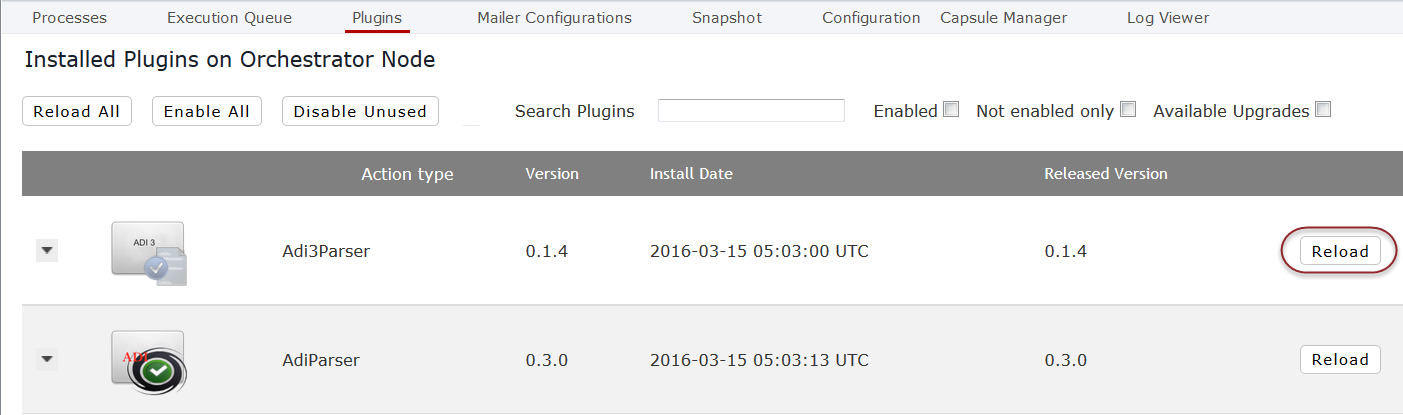Enable the Available Upgrades checkbox
The image size is (1403, 415).
pyautogui.click(x=1323, y=109)
